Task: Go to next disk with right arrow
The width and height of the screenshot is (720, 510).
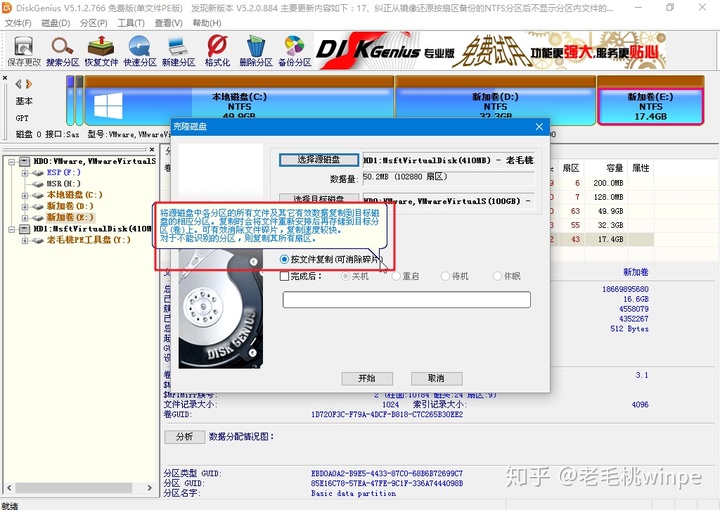Action: click(x=29, y=84)
